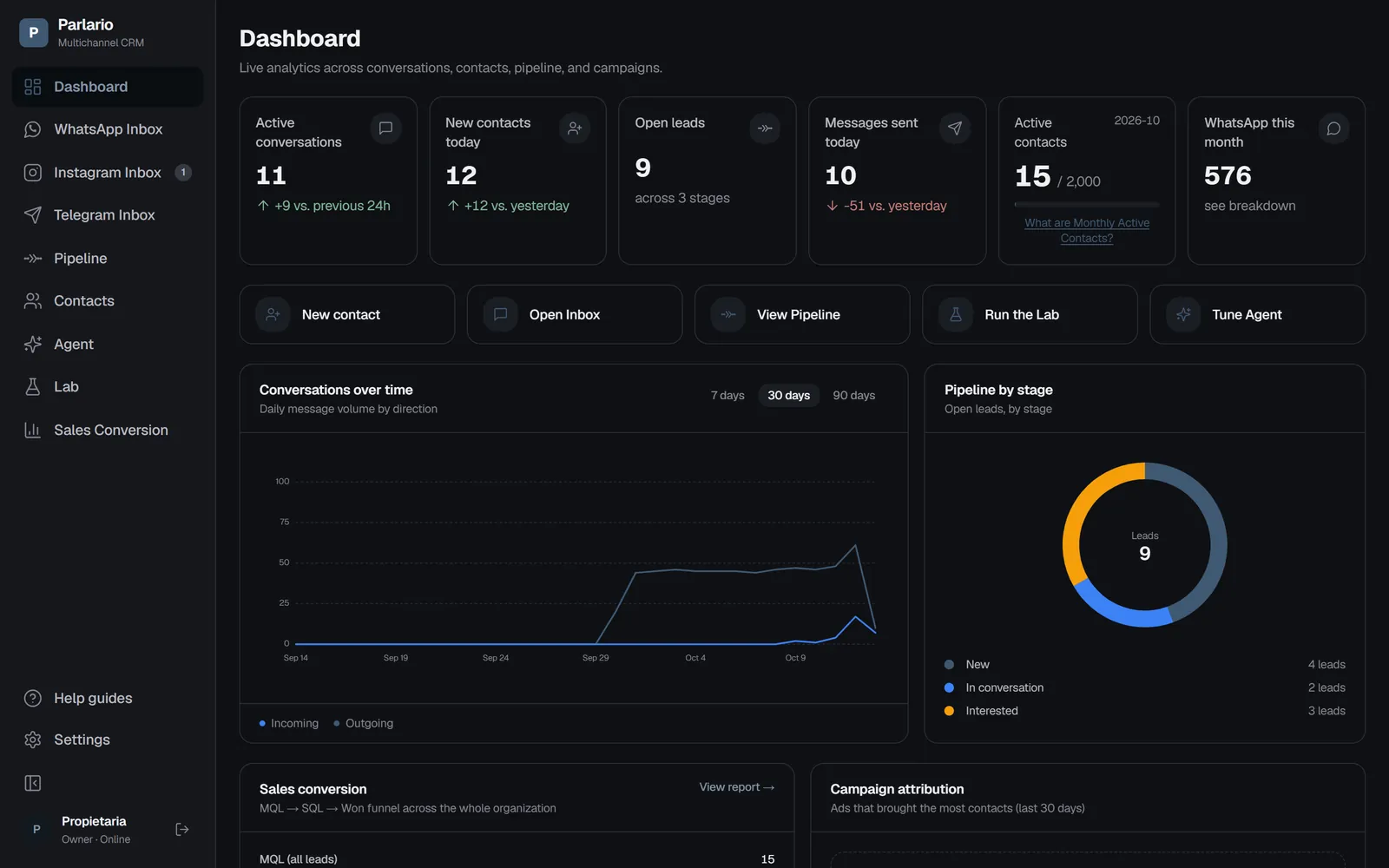Open WhatsApp Inbox in sidebar

click(x=108, y=129)
